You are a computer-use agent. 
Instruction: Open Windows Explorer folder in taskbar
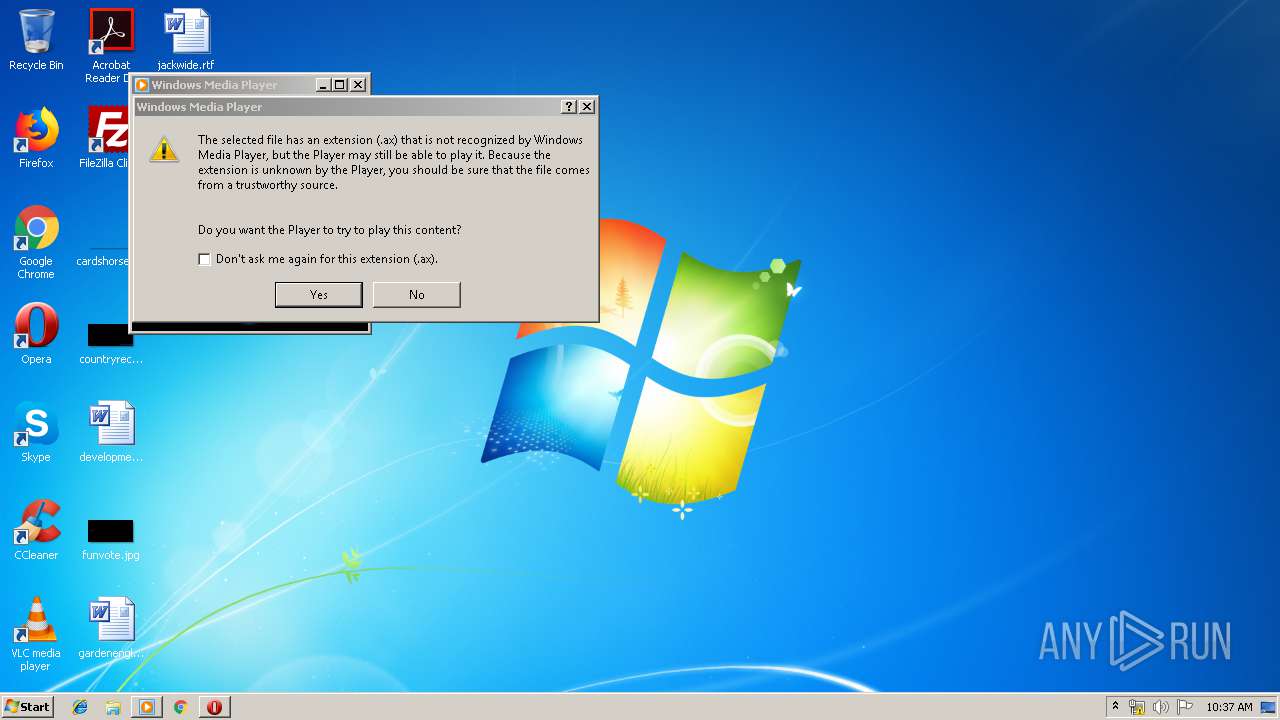[113, 707]
